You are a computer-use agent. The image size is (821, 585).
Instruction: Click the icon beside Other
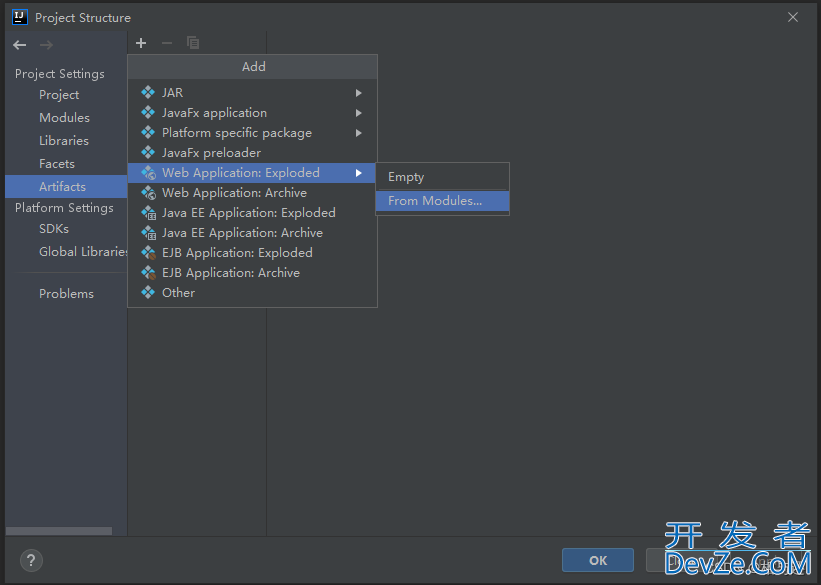(148, 292)
